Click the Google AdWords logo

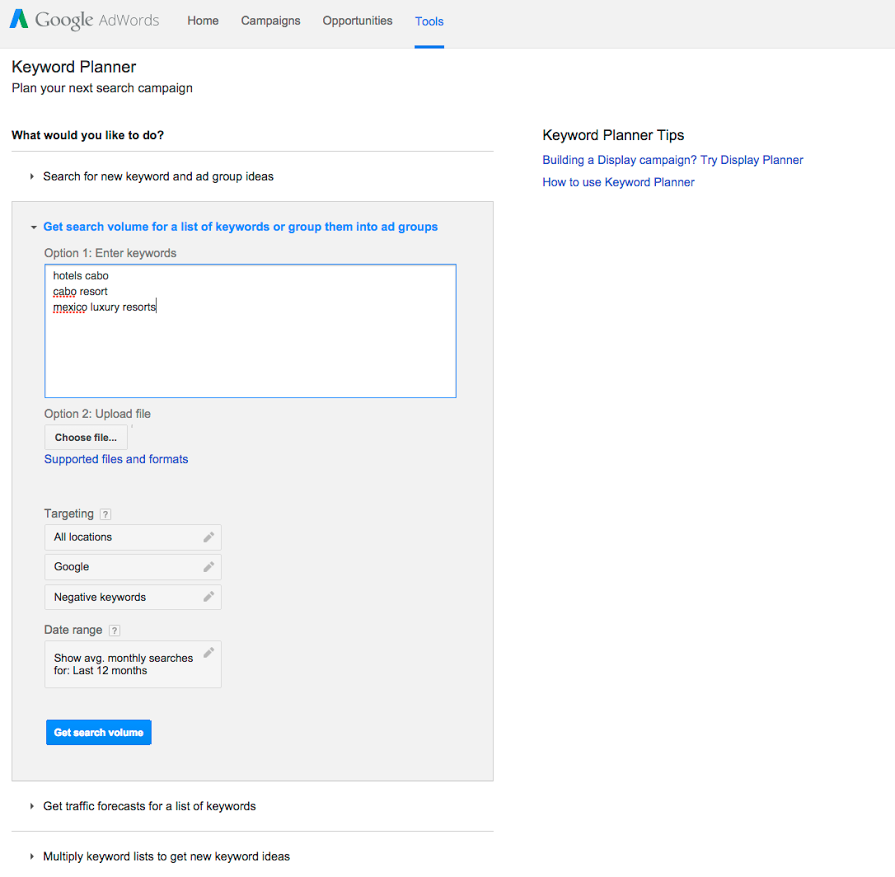tap(84, 20)
